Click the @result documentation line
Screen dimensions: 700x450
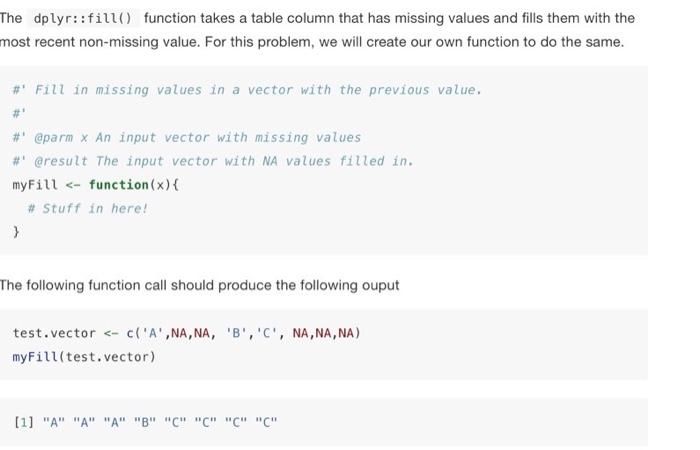[x=212, y=161]
